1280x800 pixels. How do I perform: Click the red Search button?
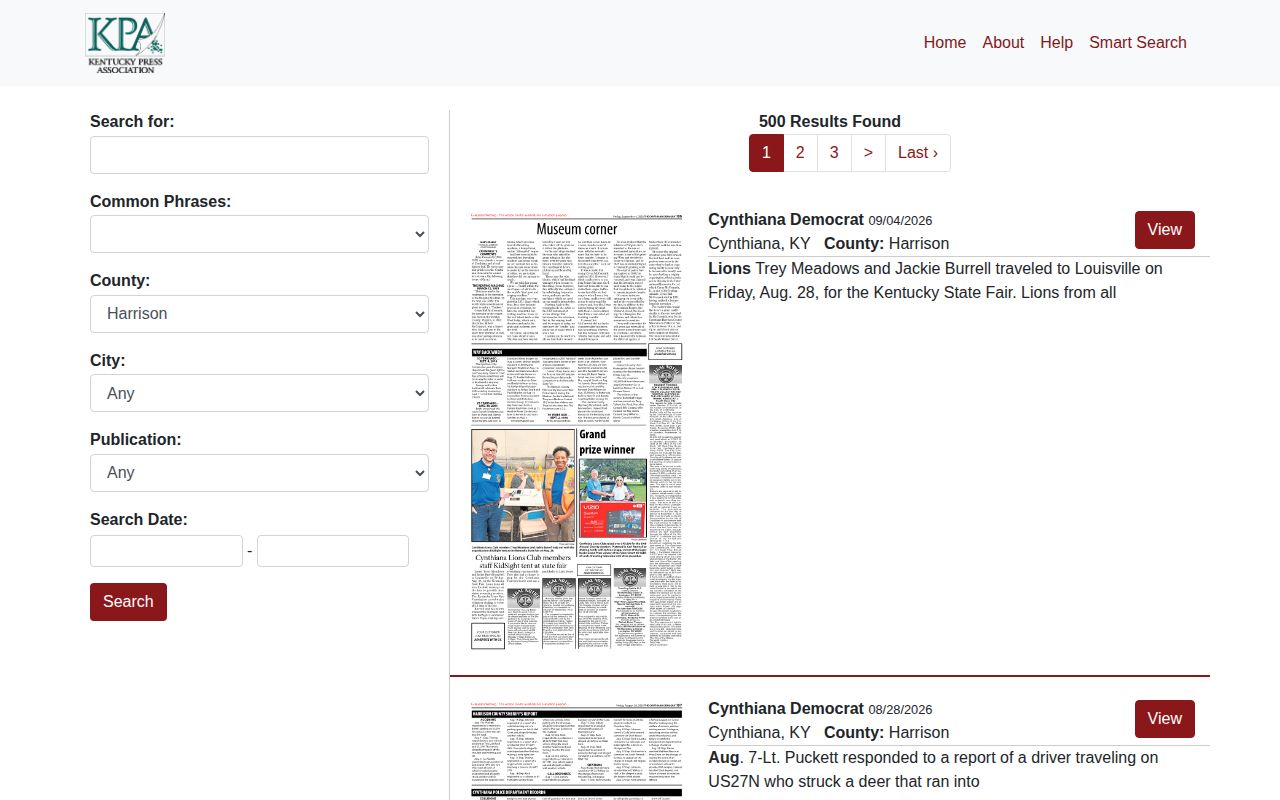[x=128, y=602]
